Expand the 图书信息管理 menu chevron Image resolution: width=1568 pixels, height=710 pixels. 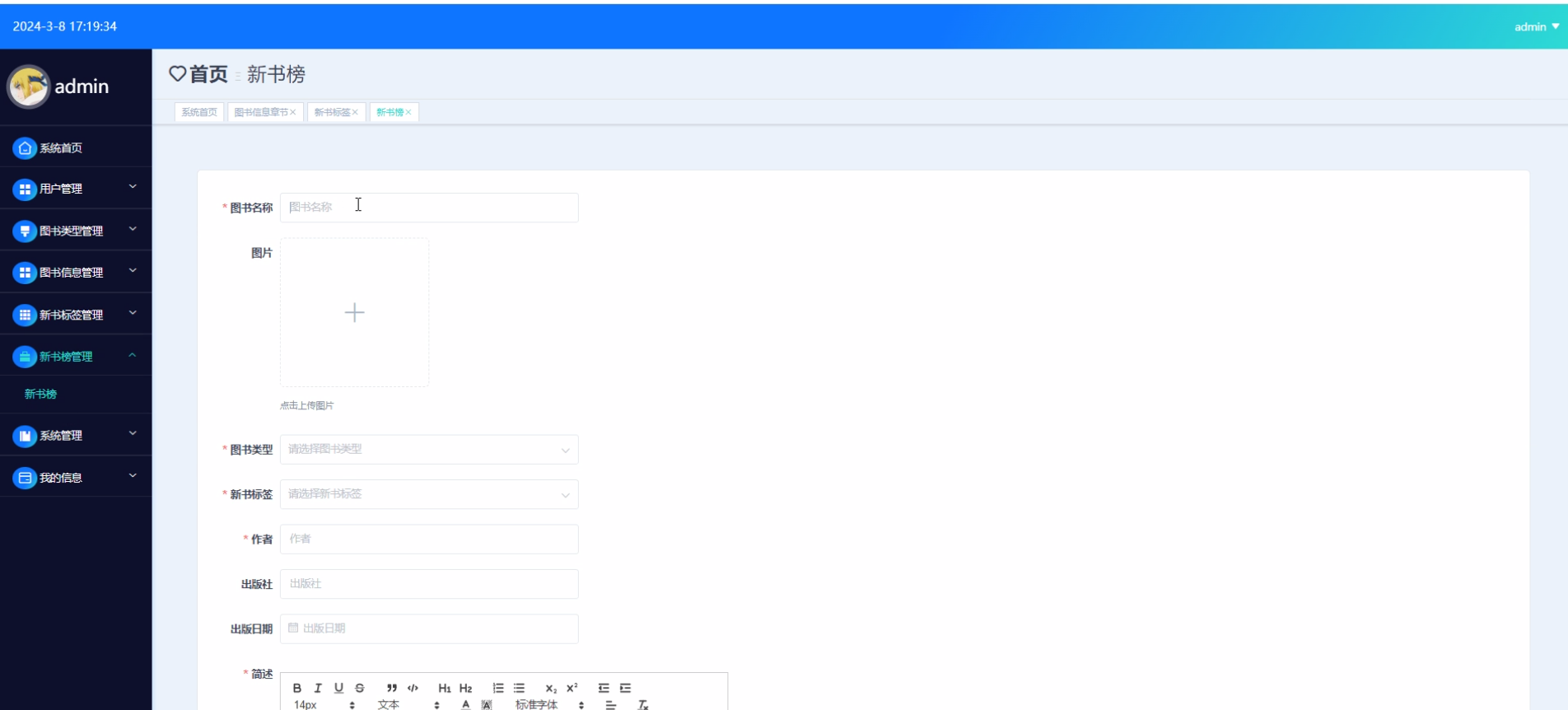pyautogui.click(x=133, y=270)
